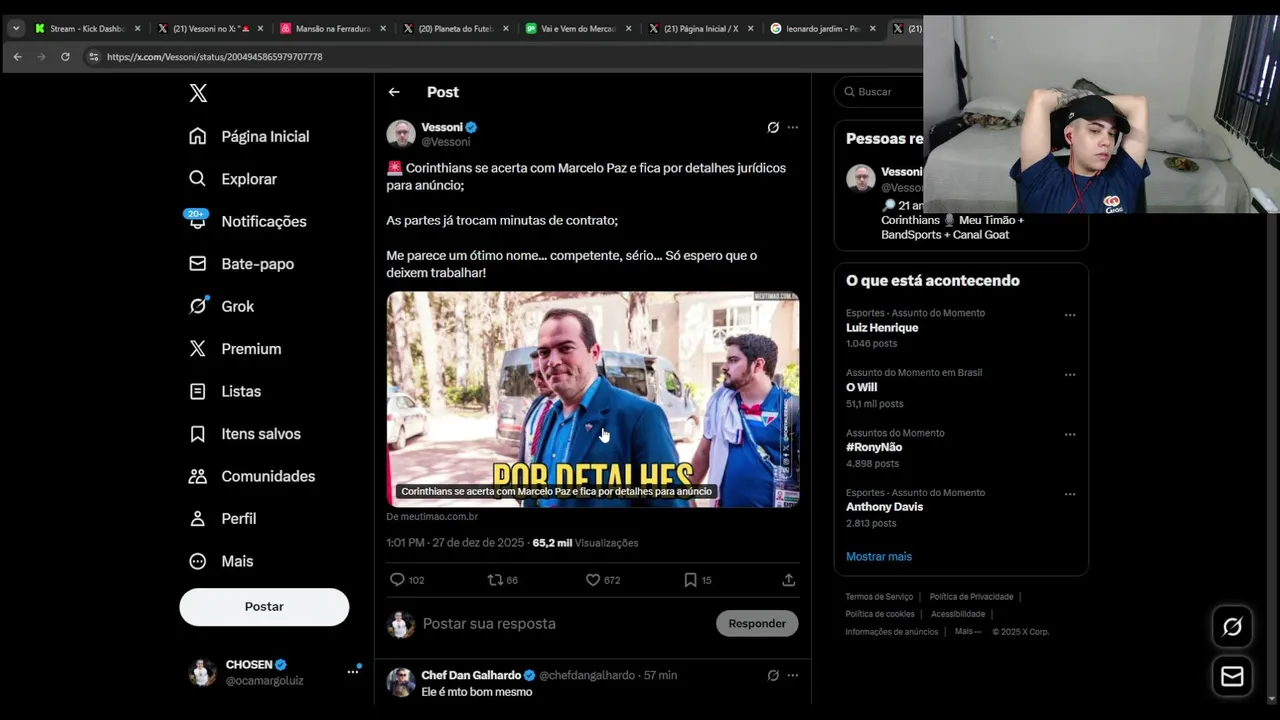Viewport: 1280px width, 720px height.
Task: Open Grok icon in sidebar
Action: point(198,306)
